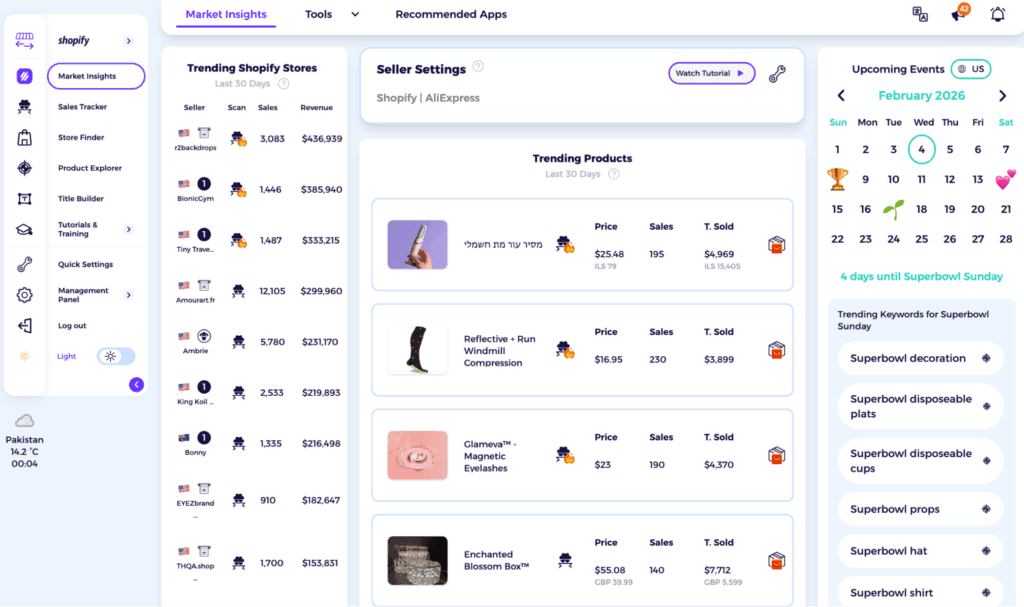Select the Product Explorer crosshair icon
This screenshot has height=607, width=1024.
click(x=24, y=168)
